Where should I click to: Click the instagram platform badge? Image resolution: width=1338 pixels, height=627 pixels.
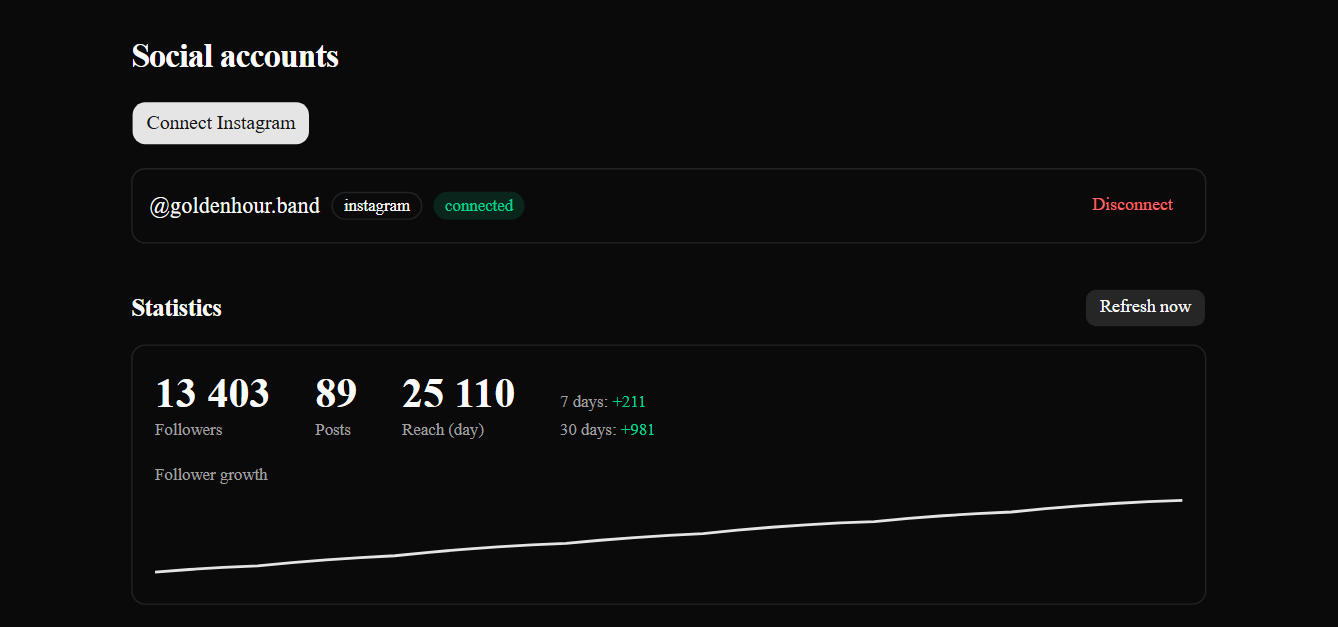(377, 206)
